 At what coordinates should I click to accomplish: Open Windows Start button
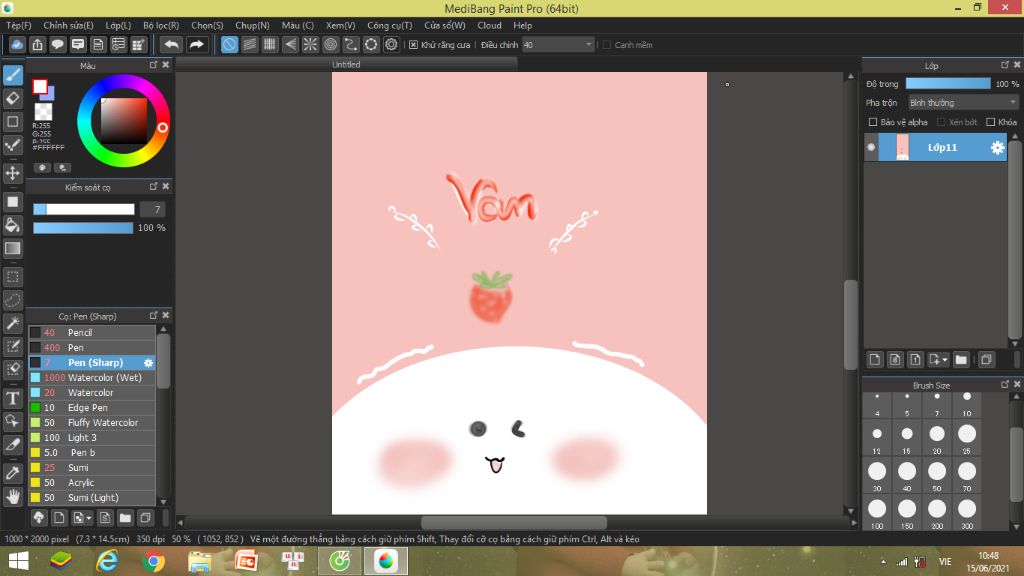[x=18, y=561]
